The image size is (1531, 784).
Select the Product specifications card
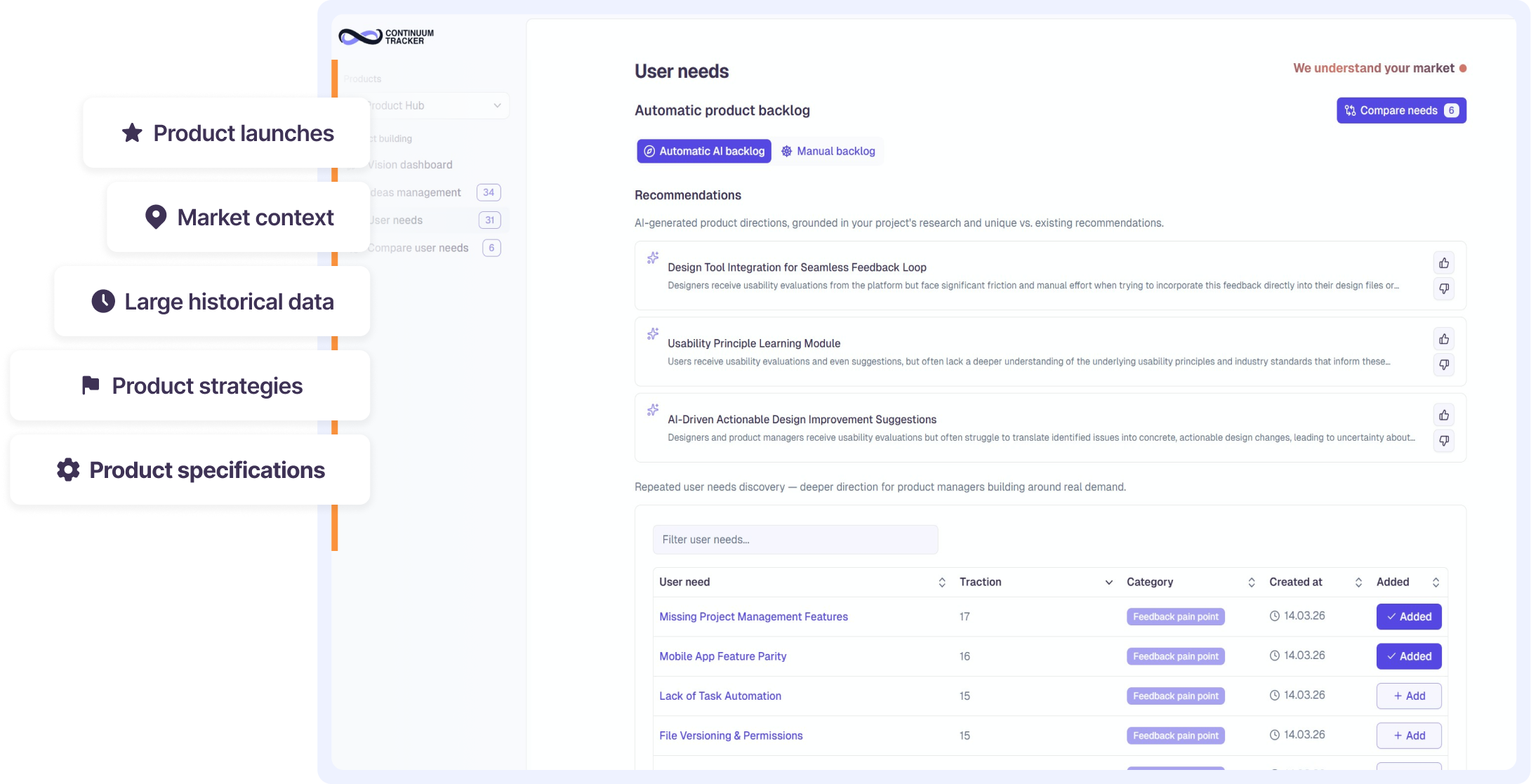coord(190,470)
